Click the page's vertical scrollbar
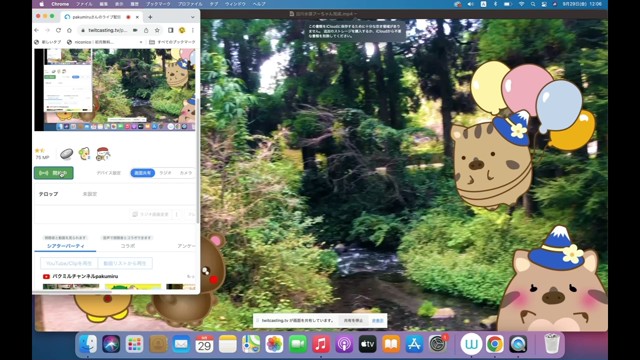Image resolution: width=640 pixels, height=360 pixels. tap(198, 159)
